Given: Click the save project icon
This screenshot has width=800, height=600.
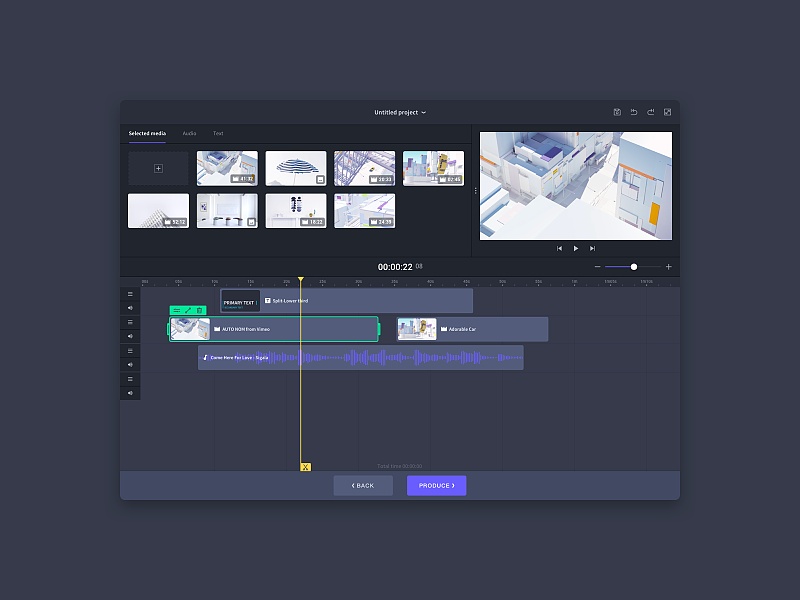Looking at the screenshot, I should [617, 112].
